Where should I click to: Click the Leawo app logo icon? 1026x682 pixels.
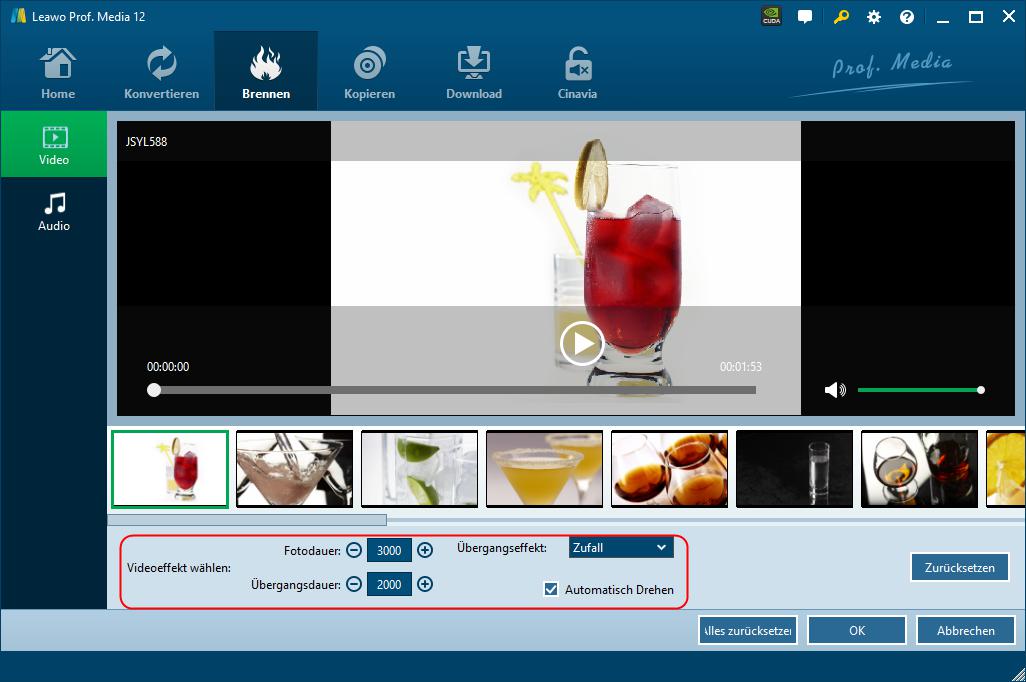click(x=18, y=16)
